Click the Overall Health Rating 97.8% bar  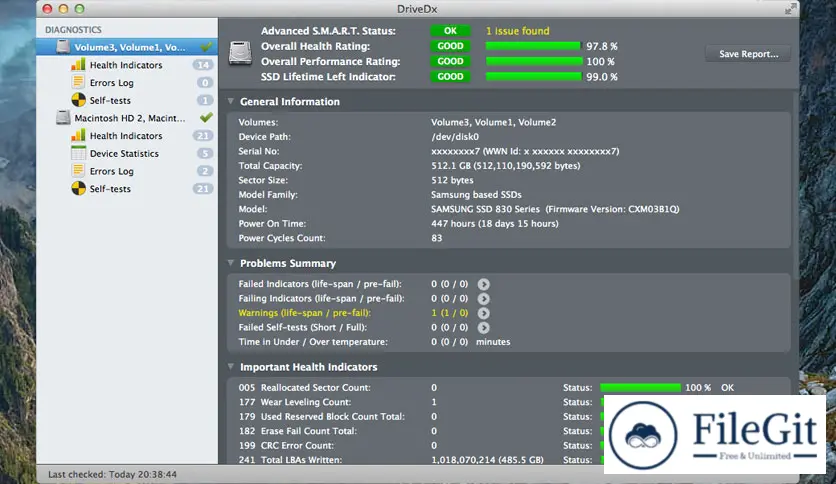coord(533,46)
